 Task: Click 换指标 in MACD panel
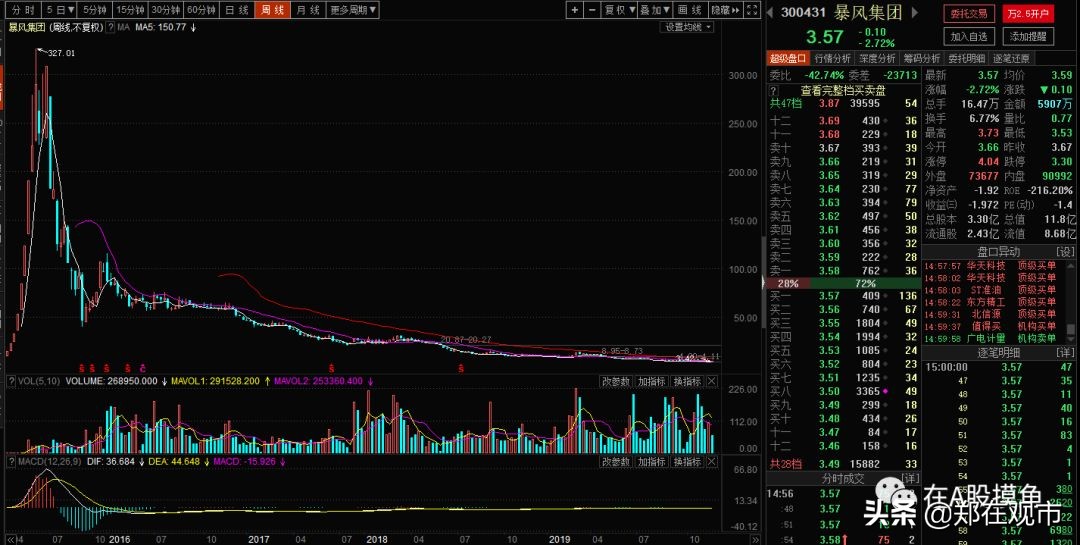tap(687, 461)
